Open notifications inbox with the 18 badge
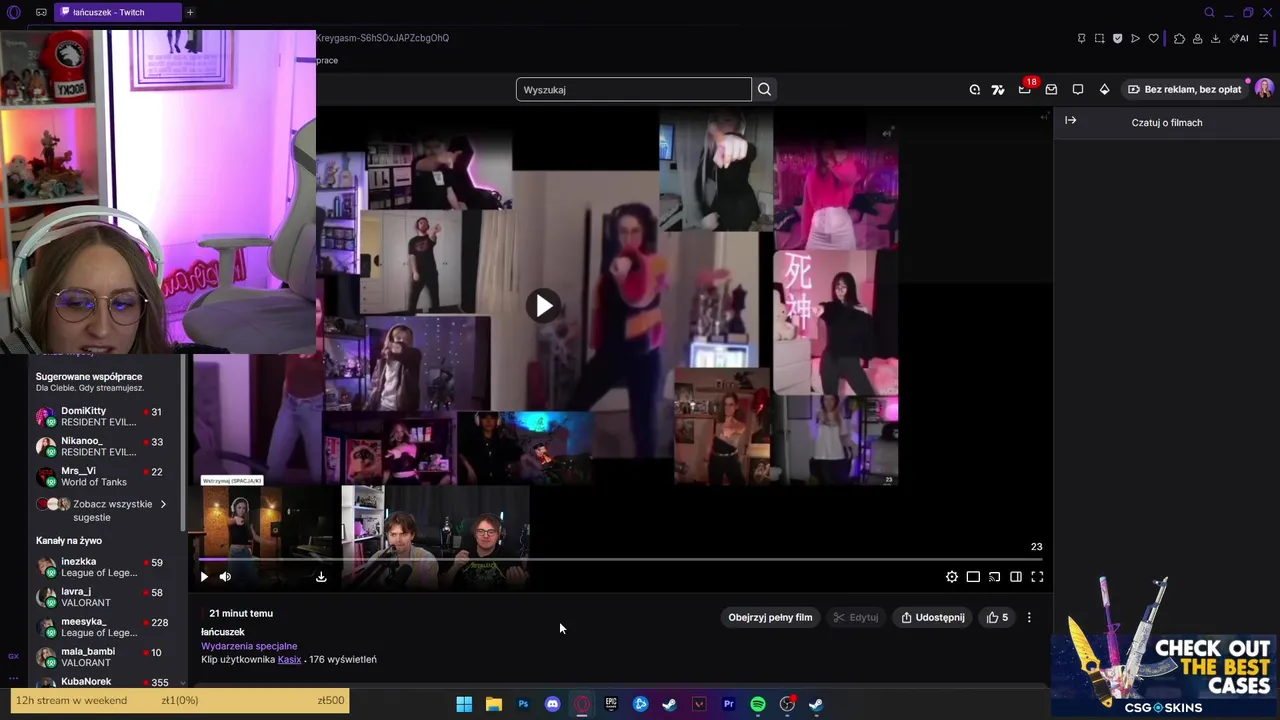1280x720 pixels. 1025,89
